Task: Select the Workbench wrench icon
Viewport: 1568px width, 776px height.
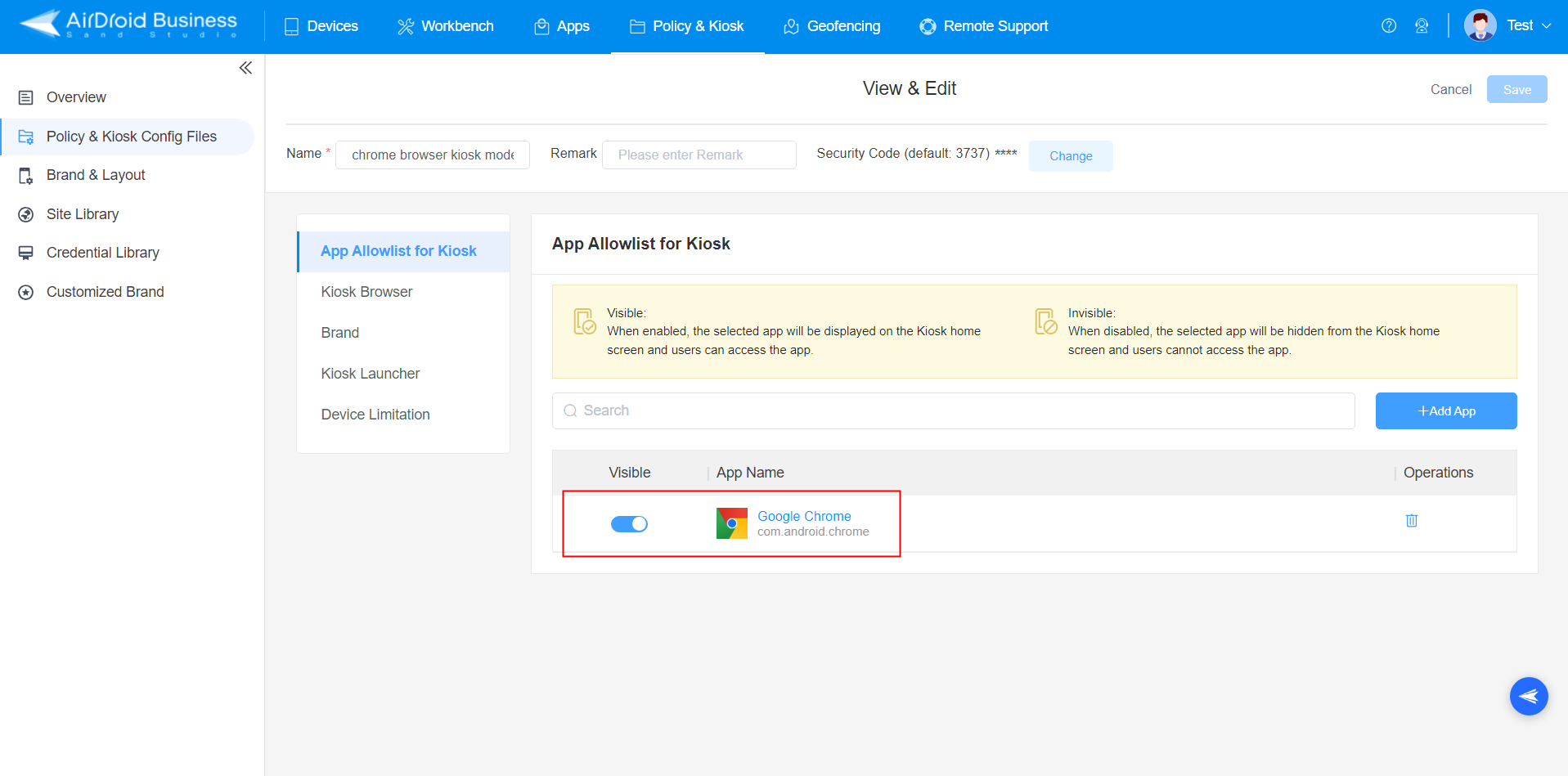Action: [404, 25]
